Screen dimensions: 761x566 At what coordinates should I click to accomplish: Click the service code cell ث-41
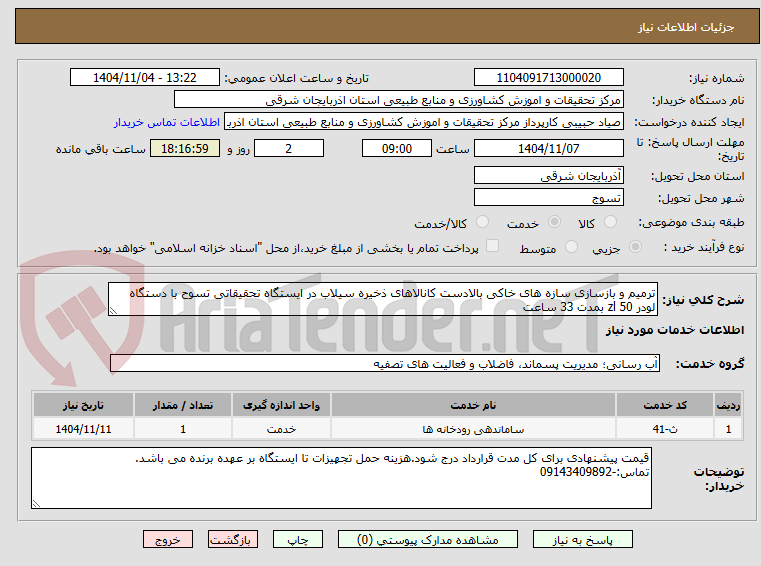click(665, 429)
